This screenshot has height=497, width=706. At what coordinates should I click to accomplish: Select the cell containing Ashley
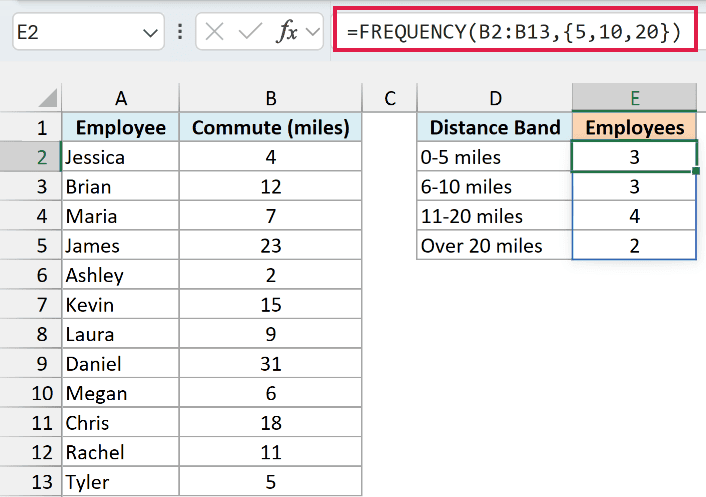(120, 275)
